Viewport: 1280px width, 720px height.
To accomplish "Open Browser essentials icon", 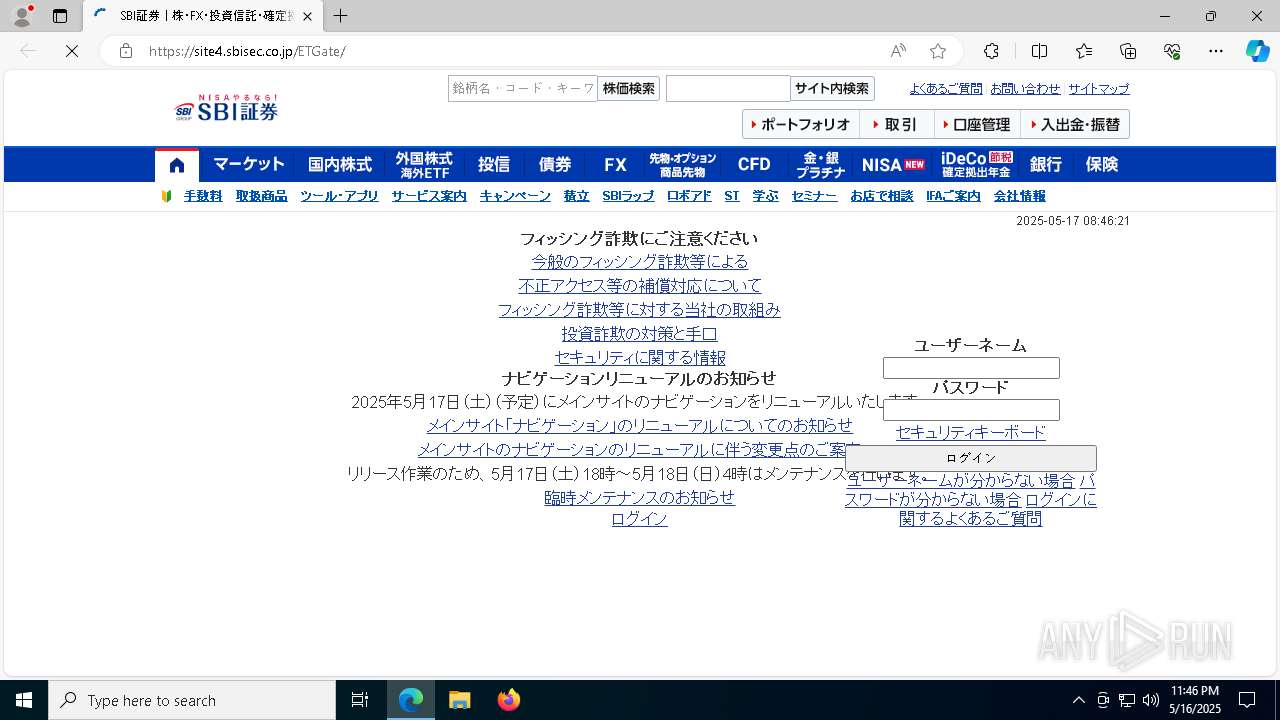I will pyautogui.click(x=1172, y=51).
